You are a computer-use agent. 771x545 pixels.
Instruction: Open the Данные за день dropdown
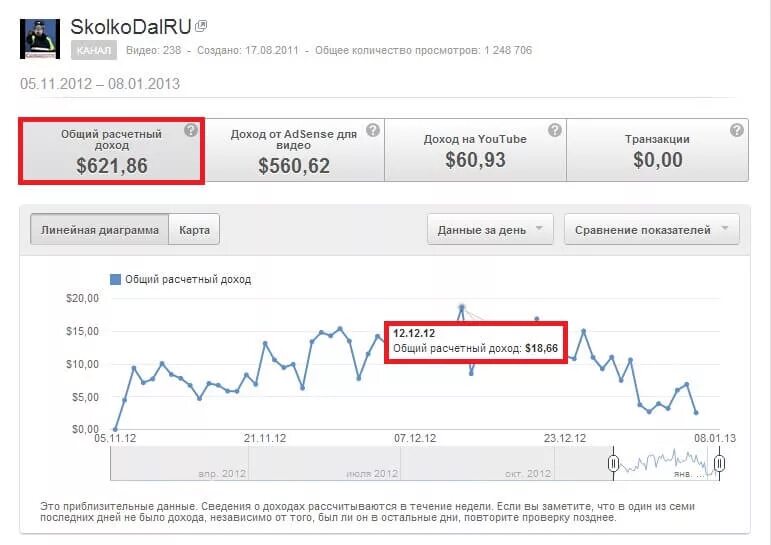click(490, 230)
